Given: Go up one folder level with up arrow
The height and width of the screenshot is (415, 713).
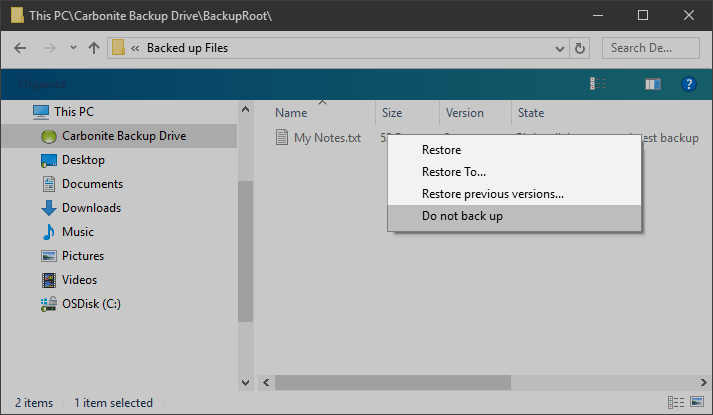Looking at the screenshot, I should tap(94, 47).
